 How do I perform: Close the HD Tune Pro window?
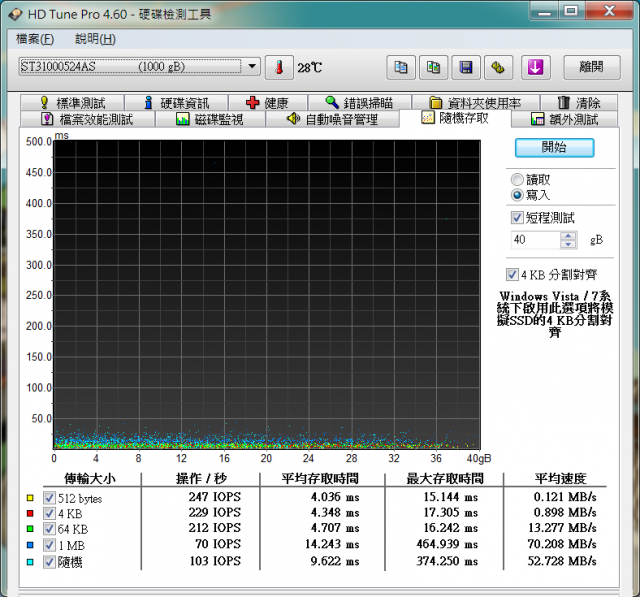click(609, 11)
